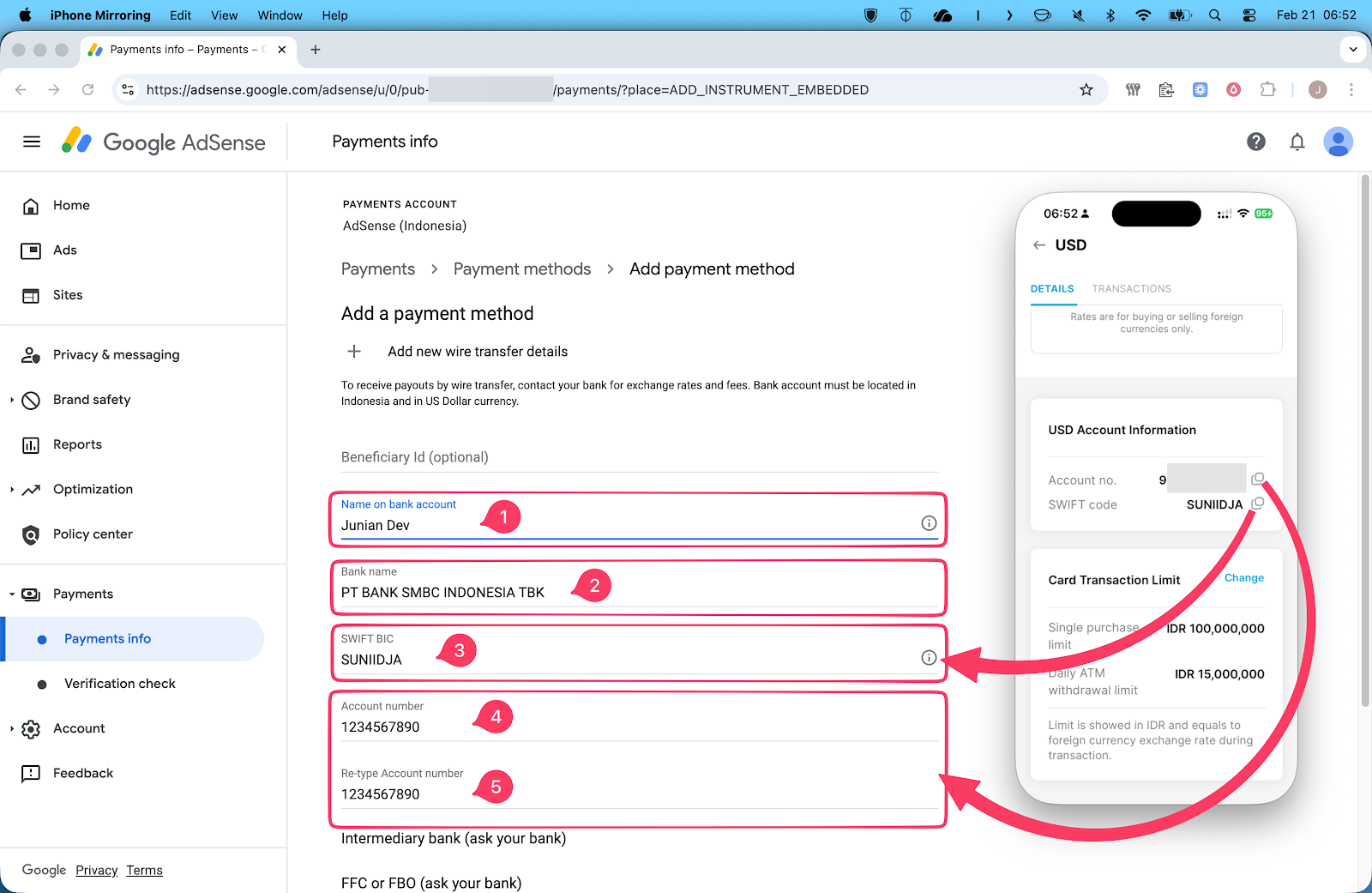Switch to DETAILS tab on phone
The width and height of the screenshot is (1372, 893).
tap(1052, 289)
